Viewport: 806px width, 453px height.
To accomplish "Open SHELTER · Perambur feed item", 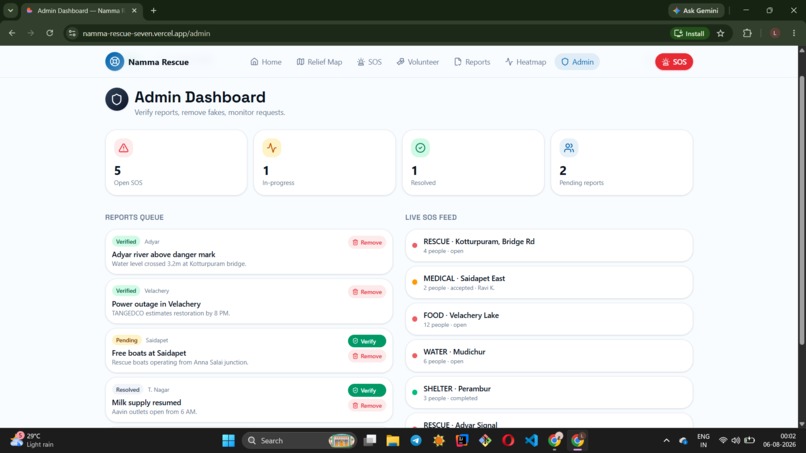I will pos(548,392).
